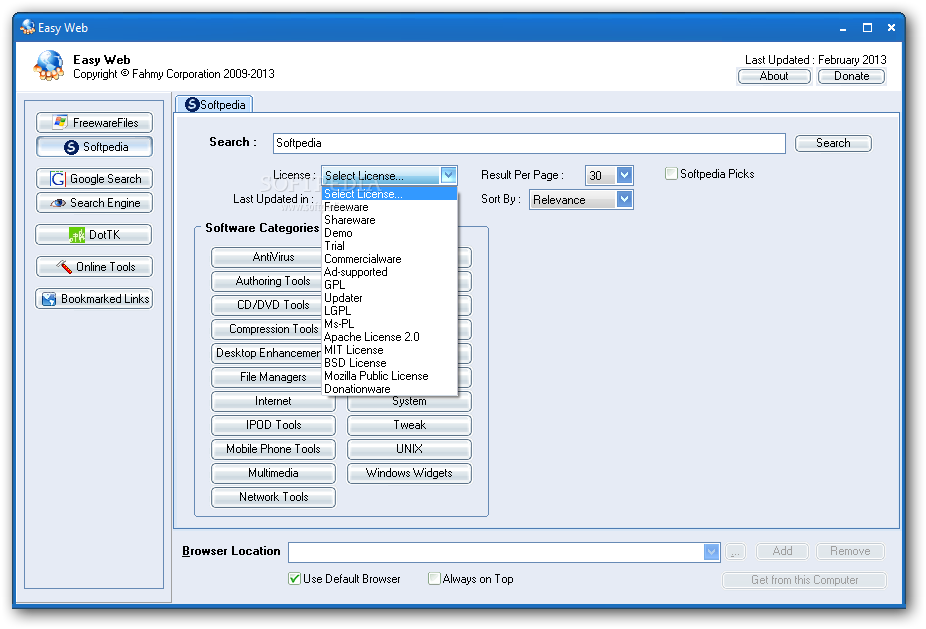926x629 pixels.
Task: Click the Add browser button
Action: (782, 552)
